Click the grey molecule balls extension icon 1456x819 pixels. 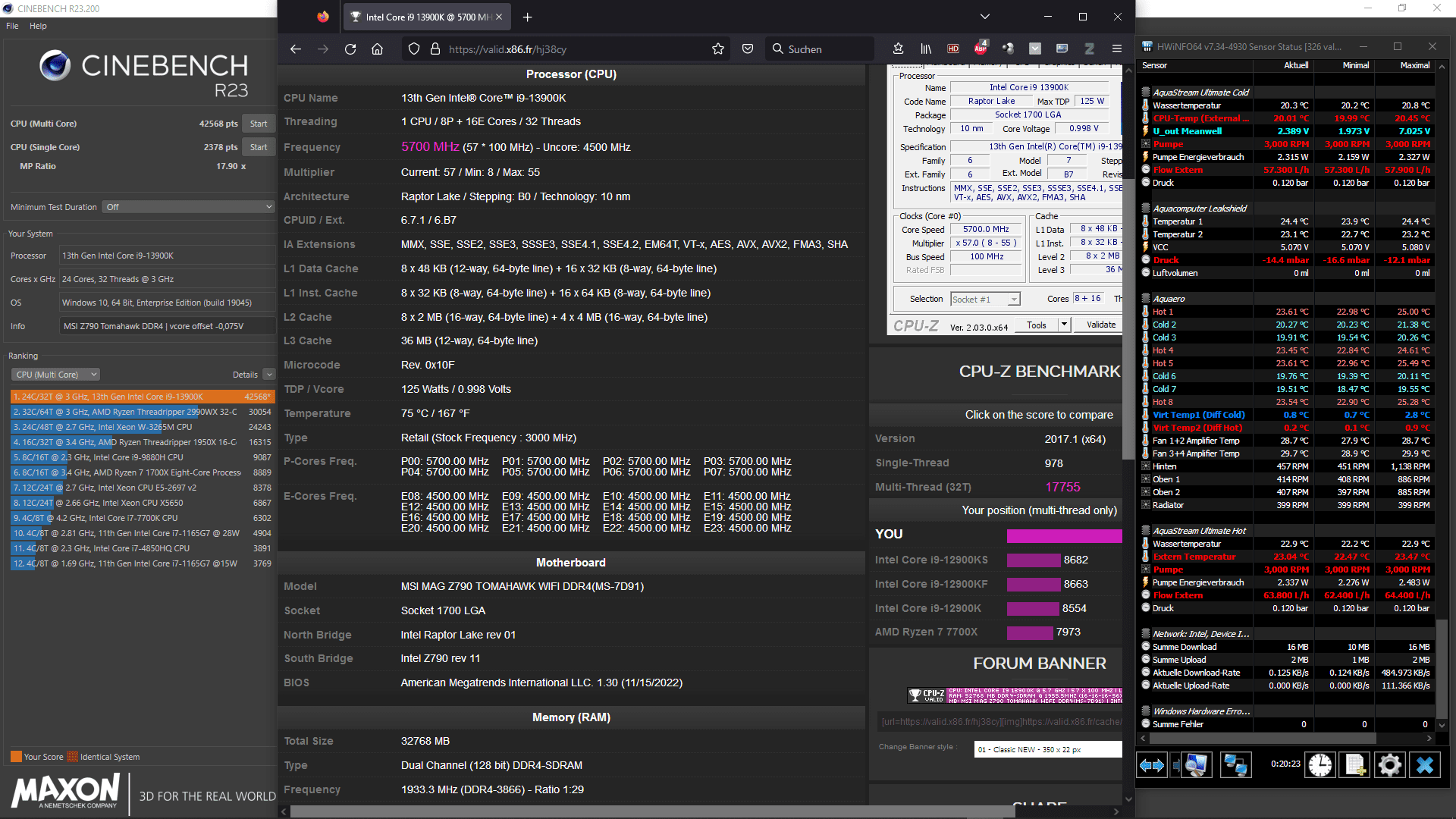pyautogui.click(x=1008, y=49)
